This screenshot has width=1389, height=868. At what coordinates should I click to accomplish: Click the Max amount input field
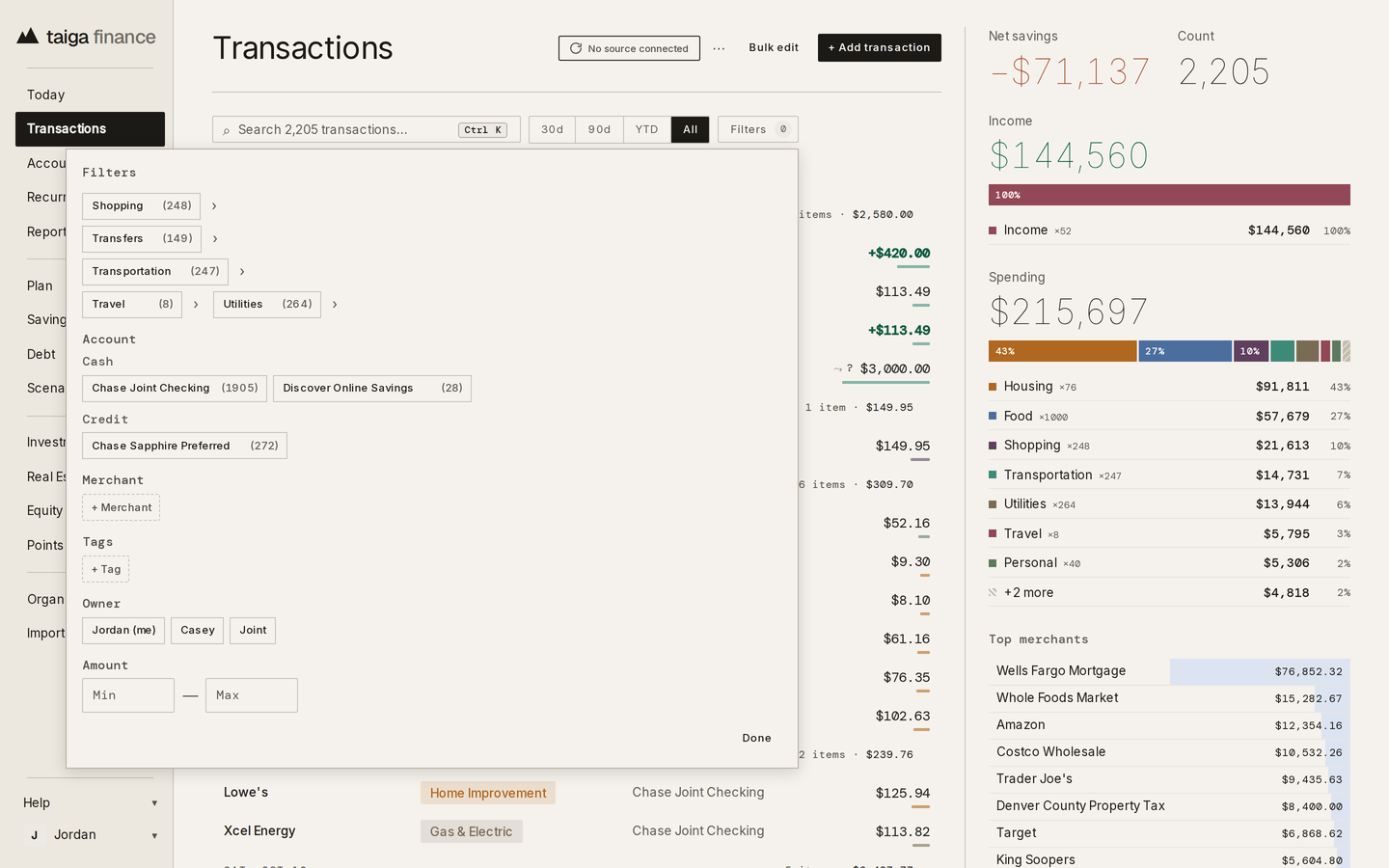pyautogui.click(x=252, y=695)
